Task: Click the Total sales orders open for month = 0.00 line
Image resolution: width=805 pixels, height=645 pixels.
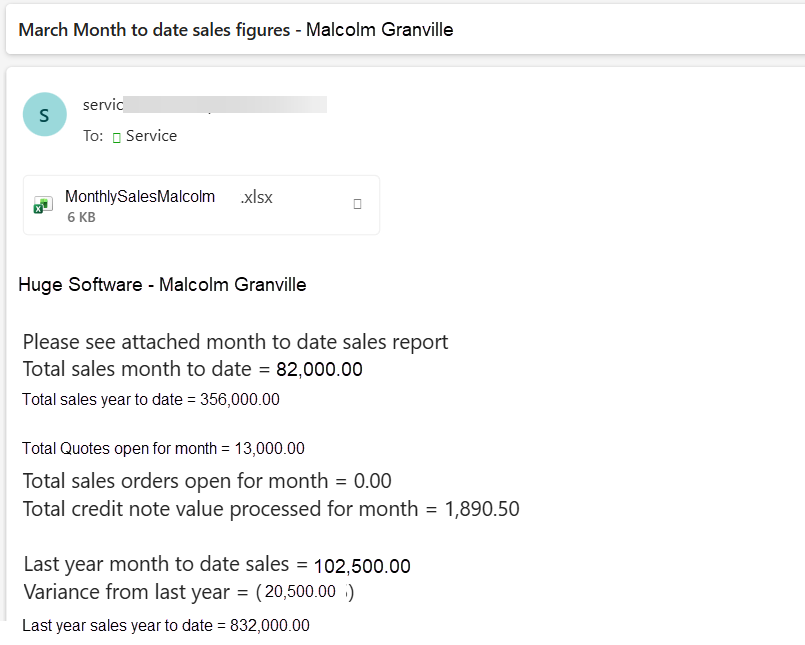Action: (207, 481)
